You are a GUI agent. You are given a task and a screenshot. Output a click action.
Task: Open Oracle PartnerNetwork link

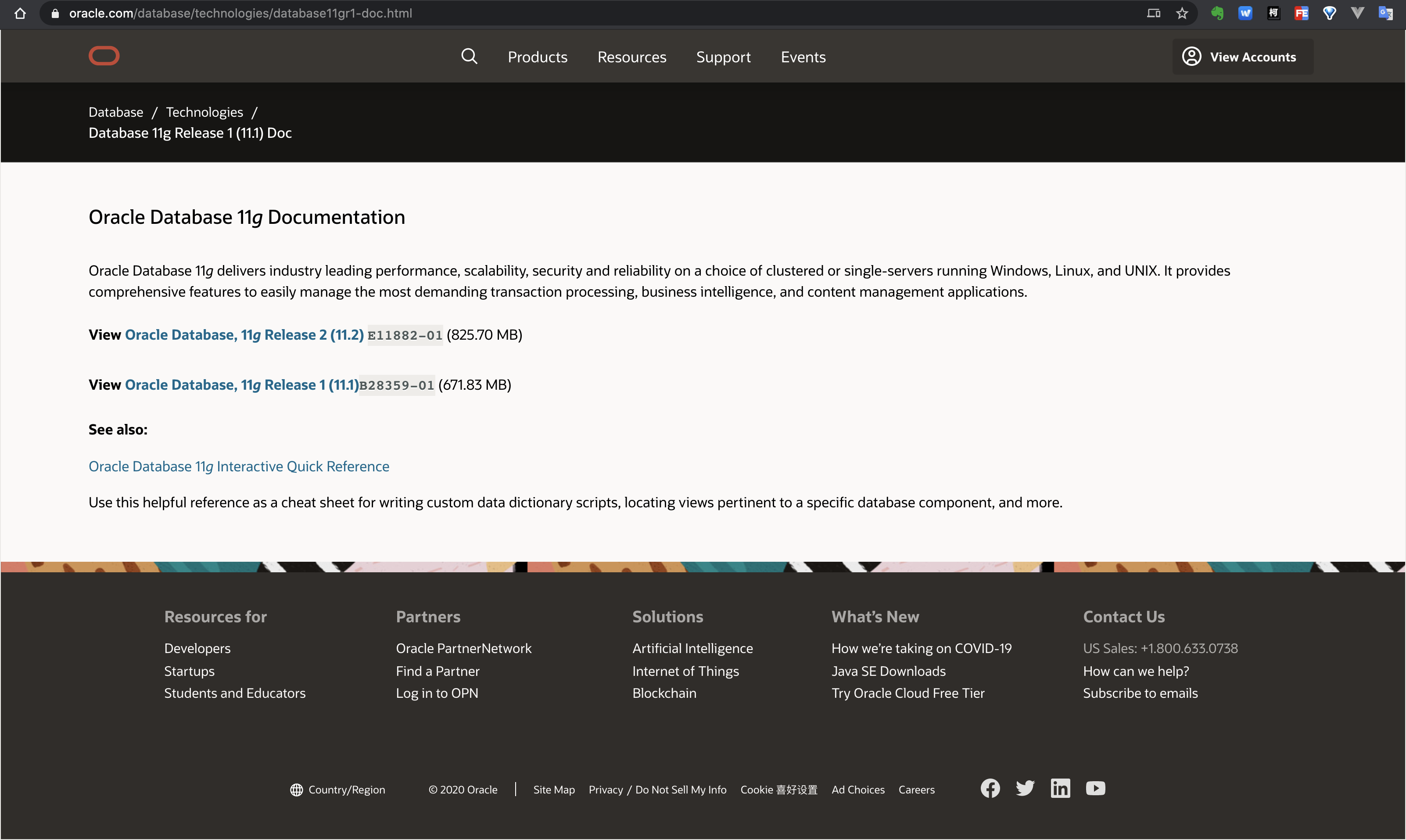464,649
